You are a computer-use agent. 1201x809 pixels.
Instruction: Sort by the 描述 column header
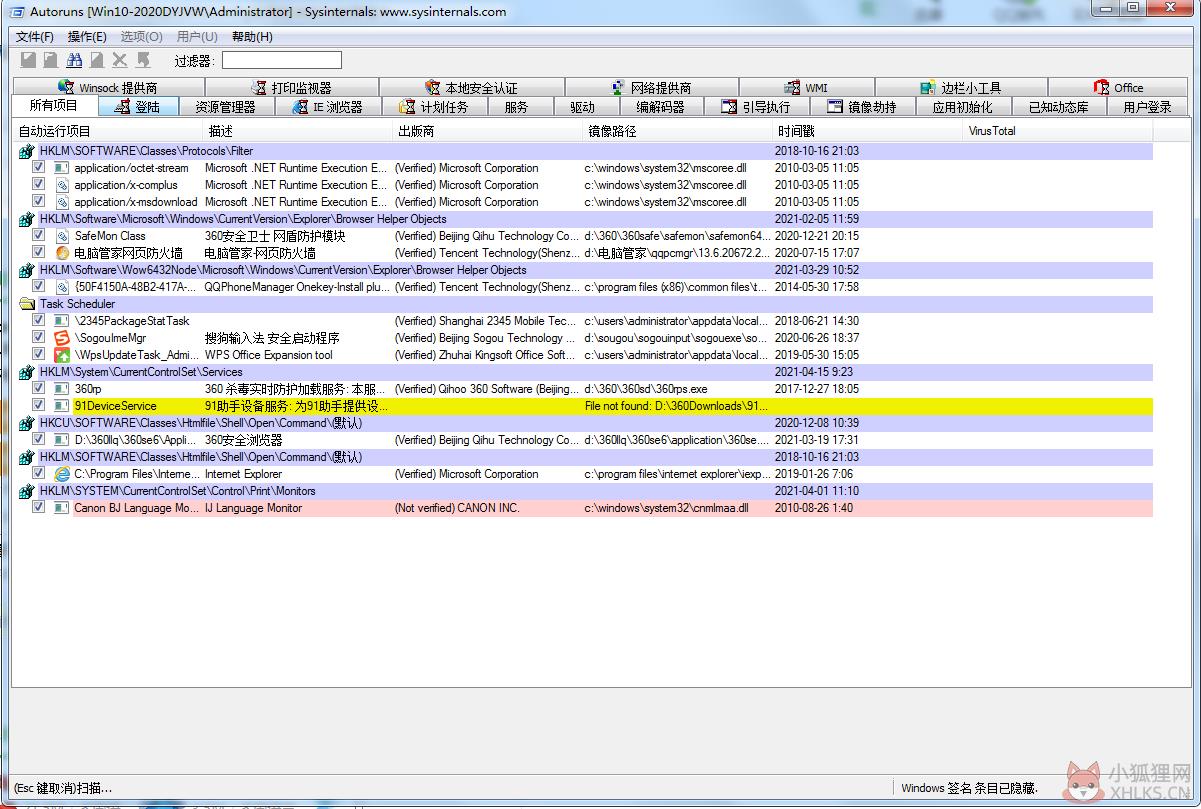click(x=299, y=131)
